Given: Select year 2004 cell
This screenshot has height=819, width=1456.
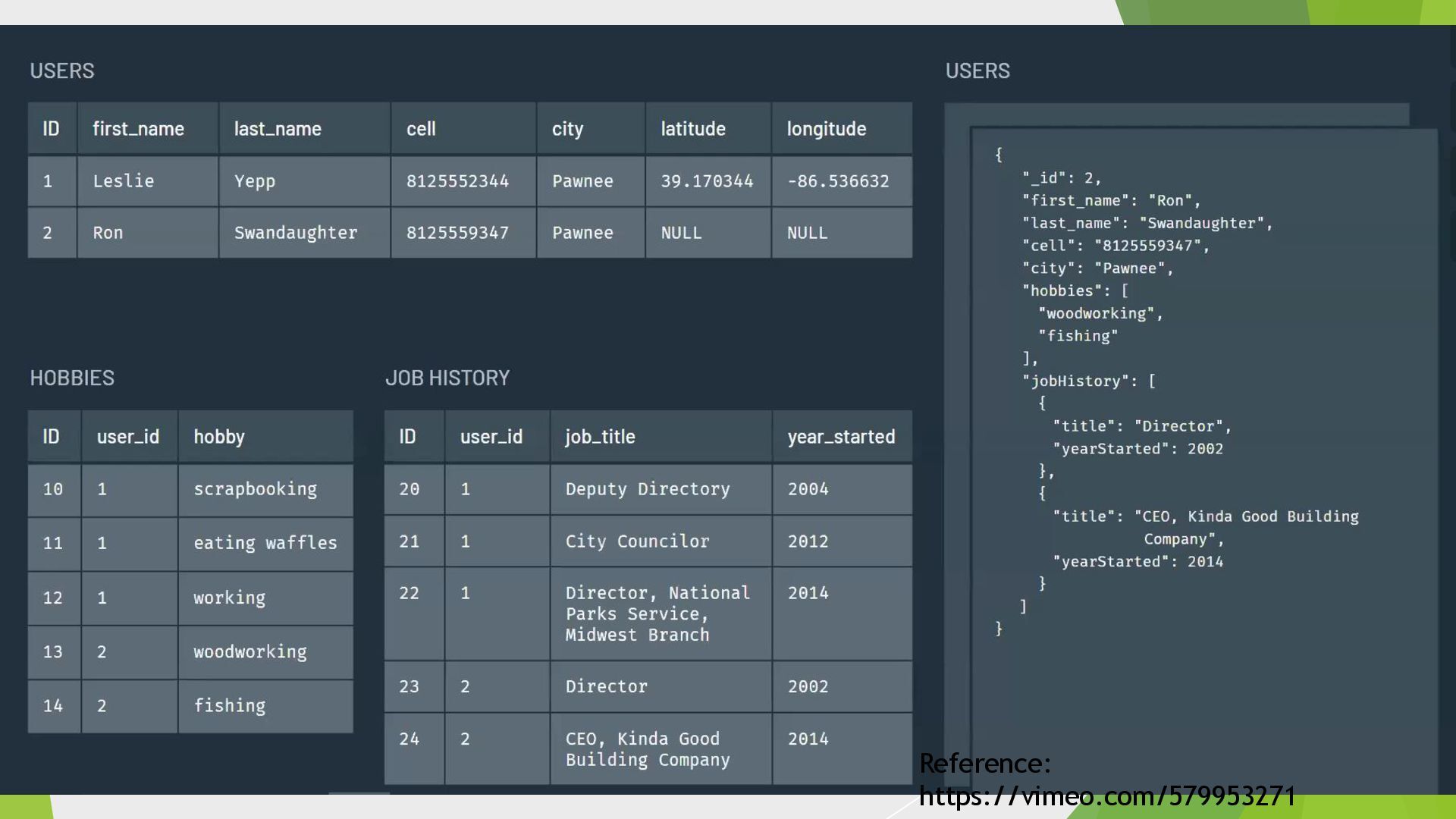Looking at the screenshot, I should click(842, 489).
